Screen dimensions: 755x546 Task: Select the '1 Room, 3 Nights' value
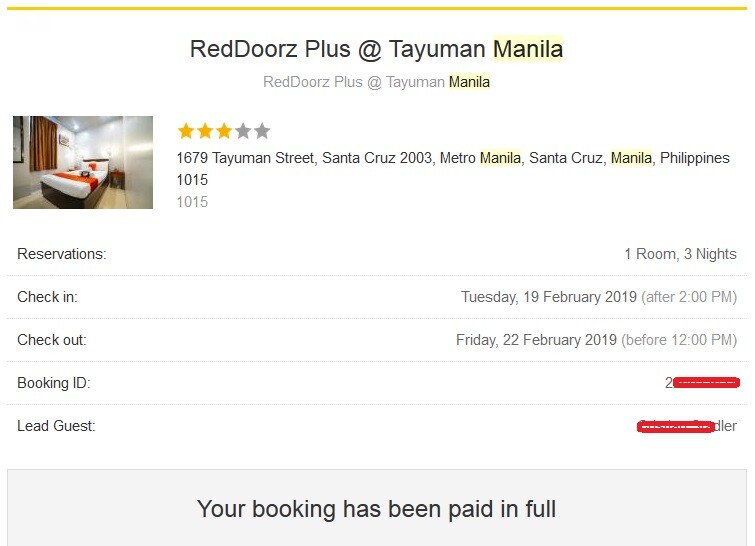click(680, 254)
